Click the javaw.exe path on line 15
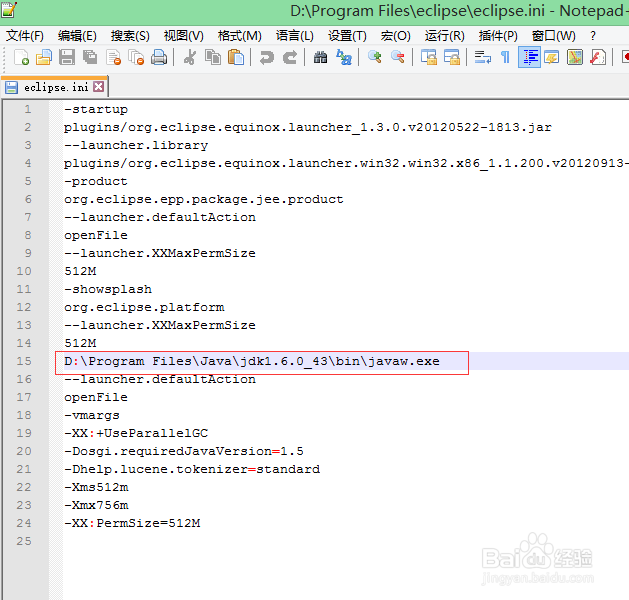Viewport: 629px width, 600px height. coord(252,361)
